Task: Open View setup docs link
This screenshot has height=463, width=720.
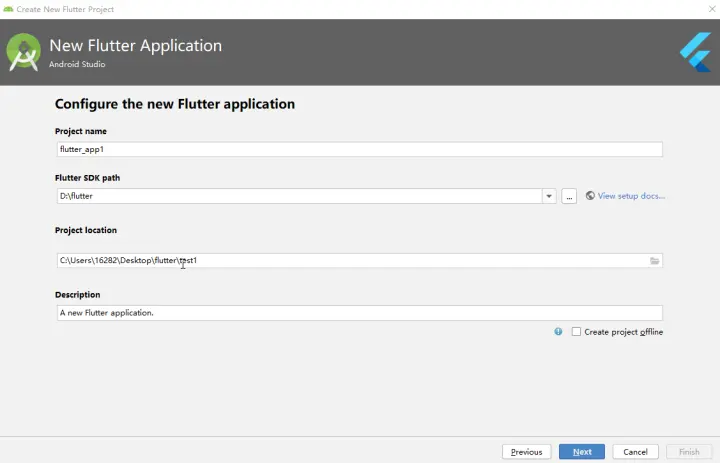Action: (x=631, y=196)
